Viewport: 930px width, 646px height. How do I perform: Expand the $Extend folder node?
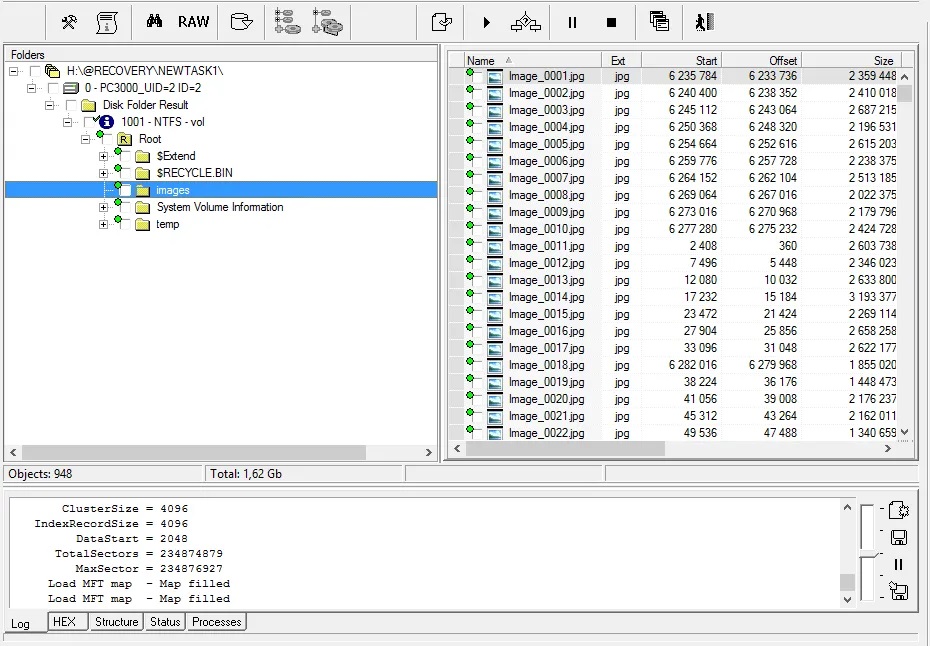tap(104, 156)
